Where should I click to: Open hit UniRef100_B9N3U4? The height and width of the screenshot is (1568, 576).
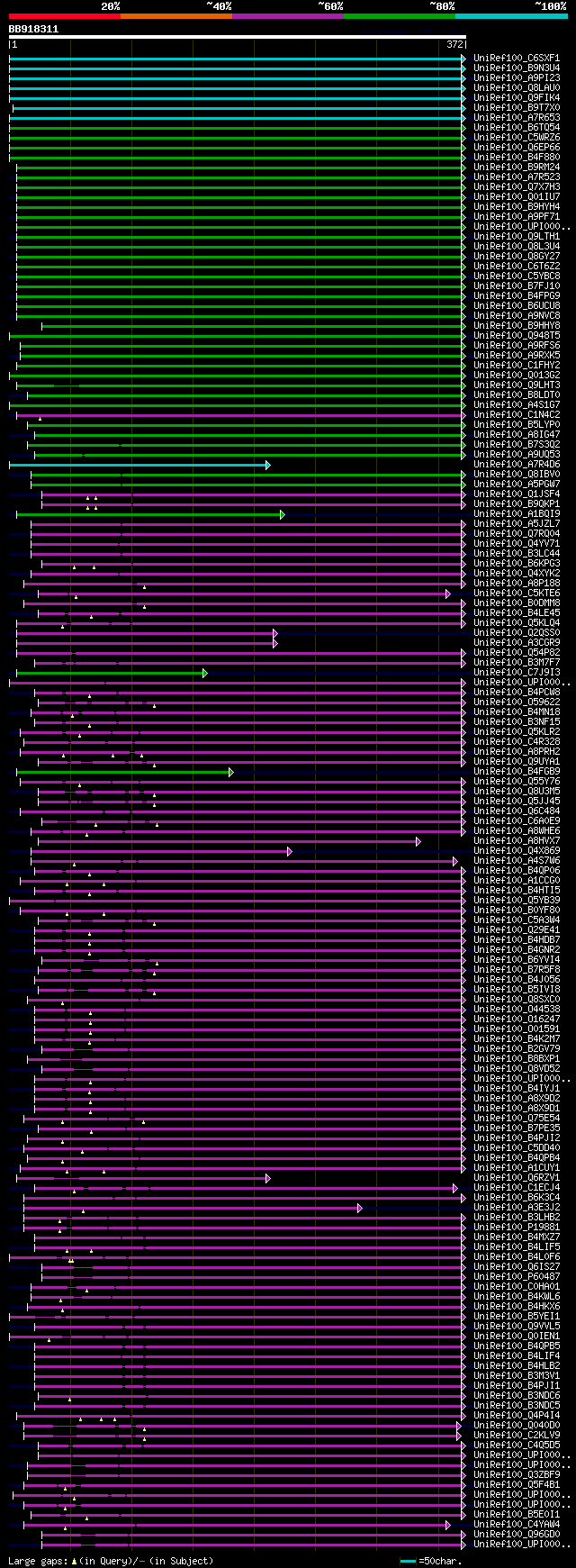tap(517, 68)
